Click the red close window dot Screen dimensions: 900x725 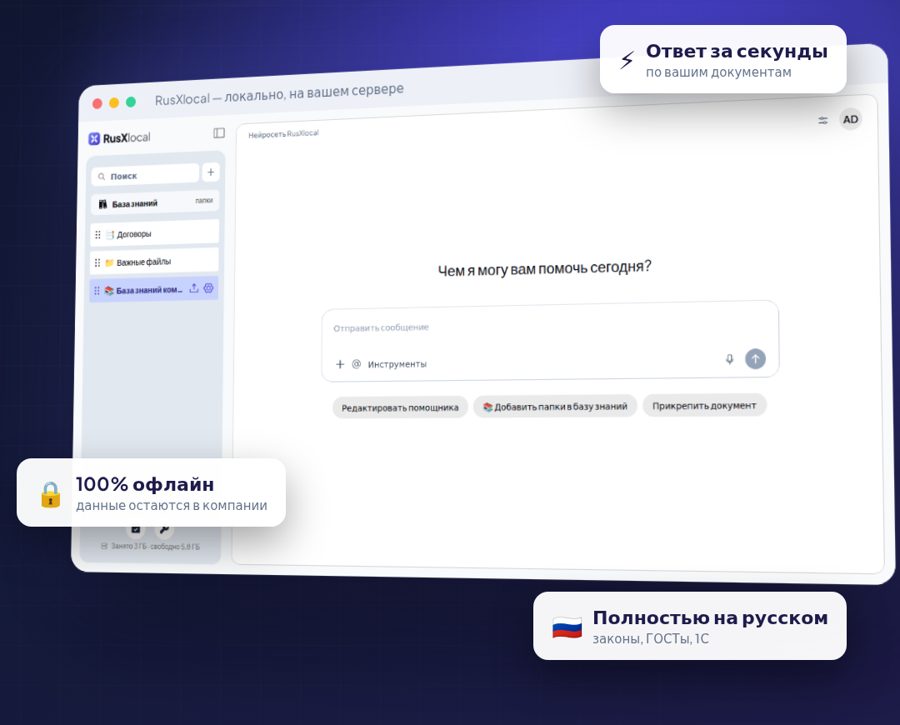click(98, 103)
